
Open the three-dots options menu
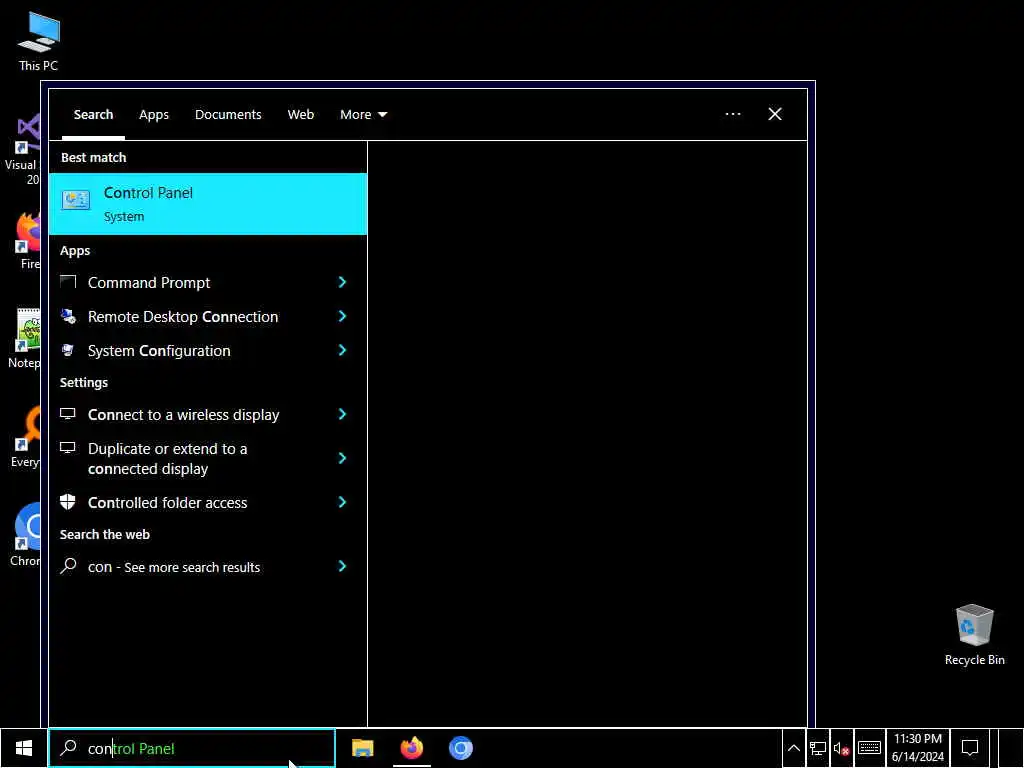point(733,114)
